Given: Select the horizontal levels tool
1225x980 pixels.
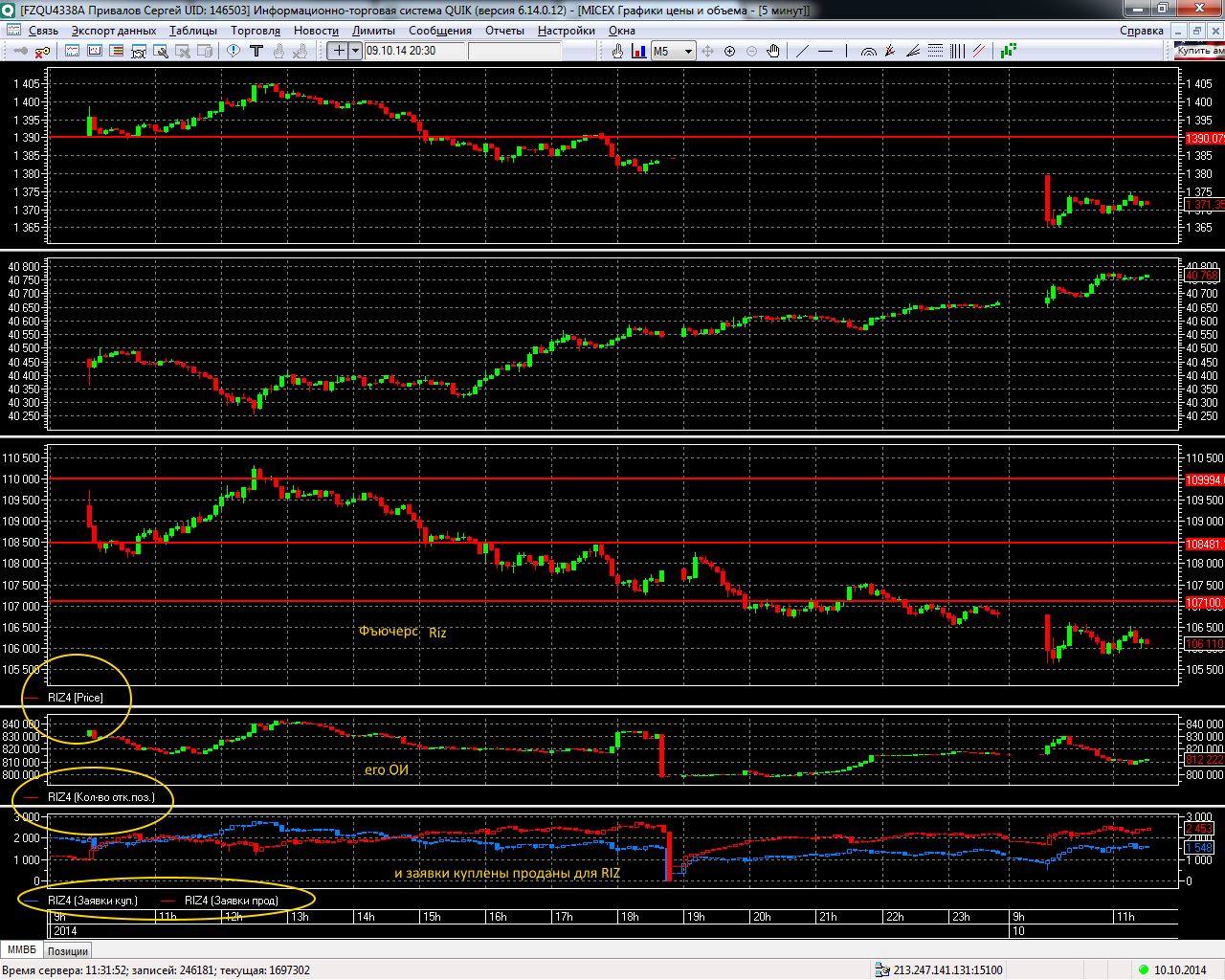Looking at the screenshot, I should point(935,51).
